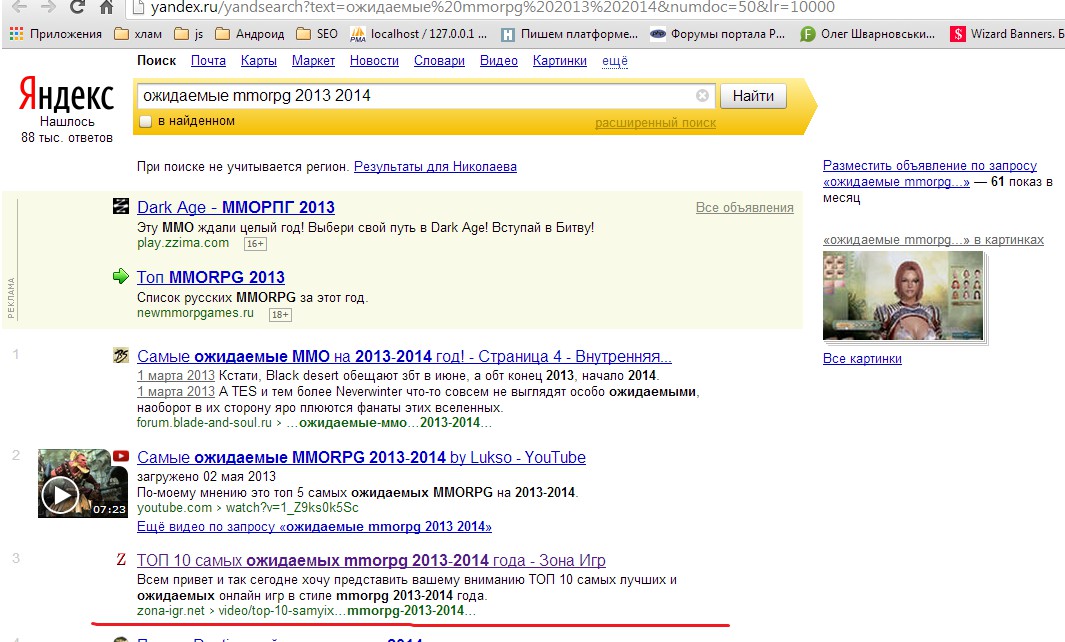The width and height of the screenshot is (1065, 642).
Task: Click youtube.com watch result URL
Action: click(x=247, y=508)
